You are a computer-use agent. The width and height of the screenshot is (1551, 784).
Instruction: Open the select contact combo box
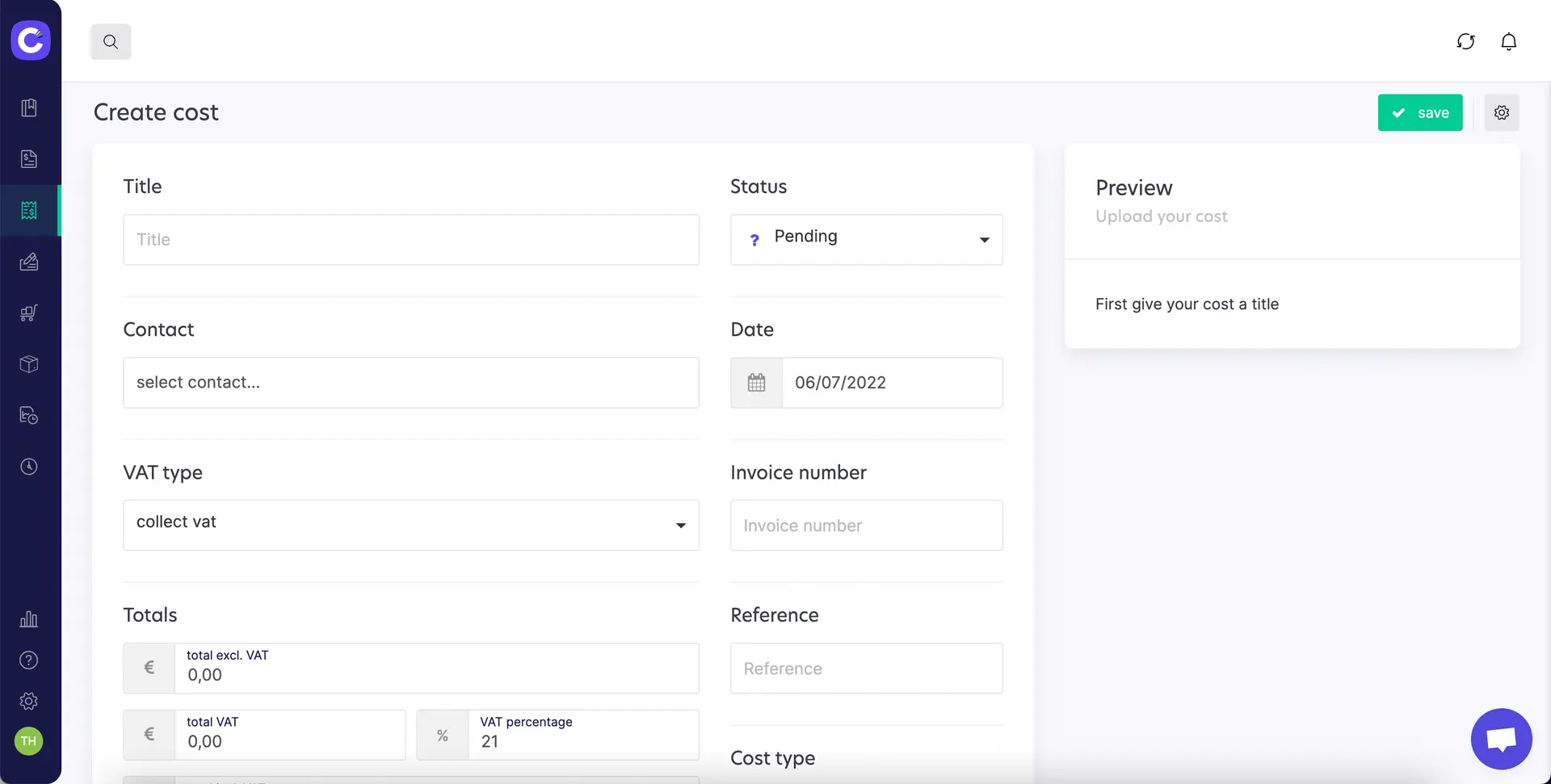[410, 383]
